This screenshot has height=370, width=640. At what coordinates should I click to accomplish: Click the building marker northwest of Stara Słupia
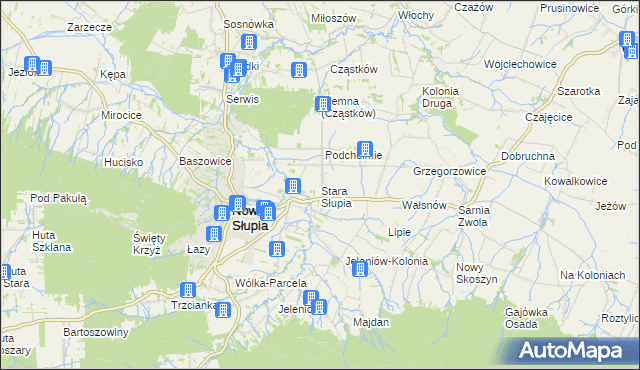pyautogui.click(x=293, y=186)
